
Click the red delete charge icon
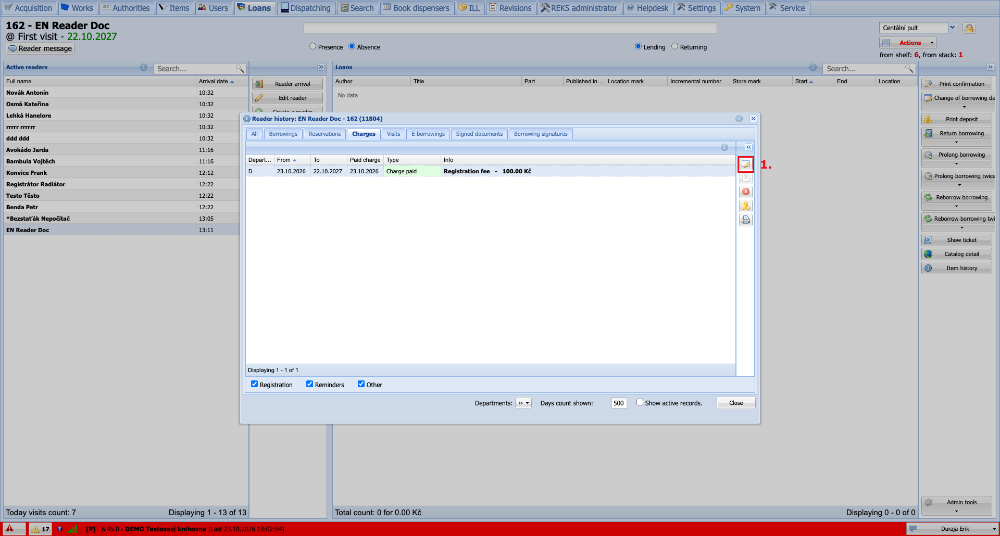pyautogui.click(x=746, y=192)
